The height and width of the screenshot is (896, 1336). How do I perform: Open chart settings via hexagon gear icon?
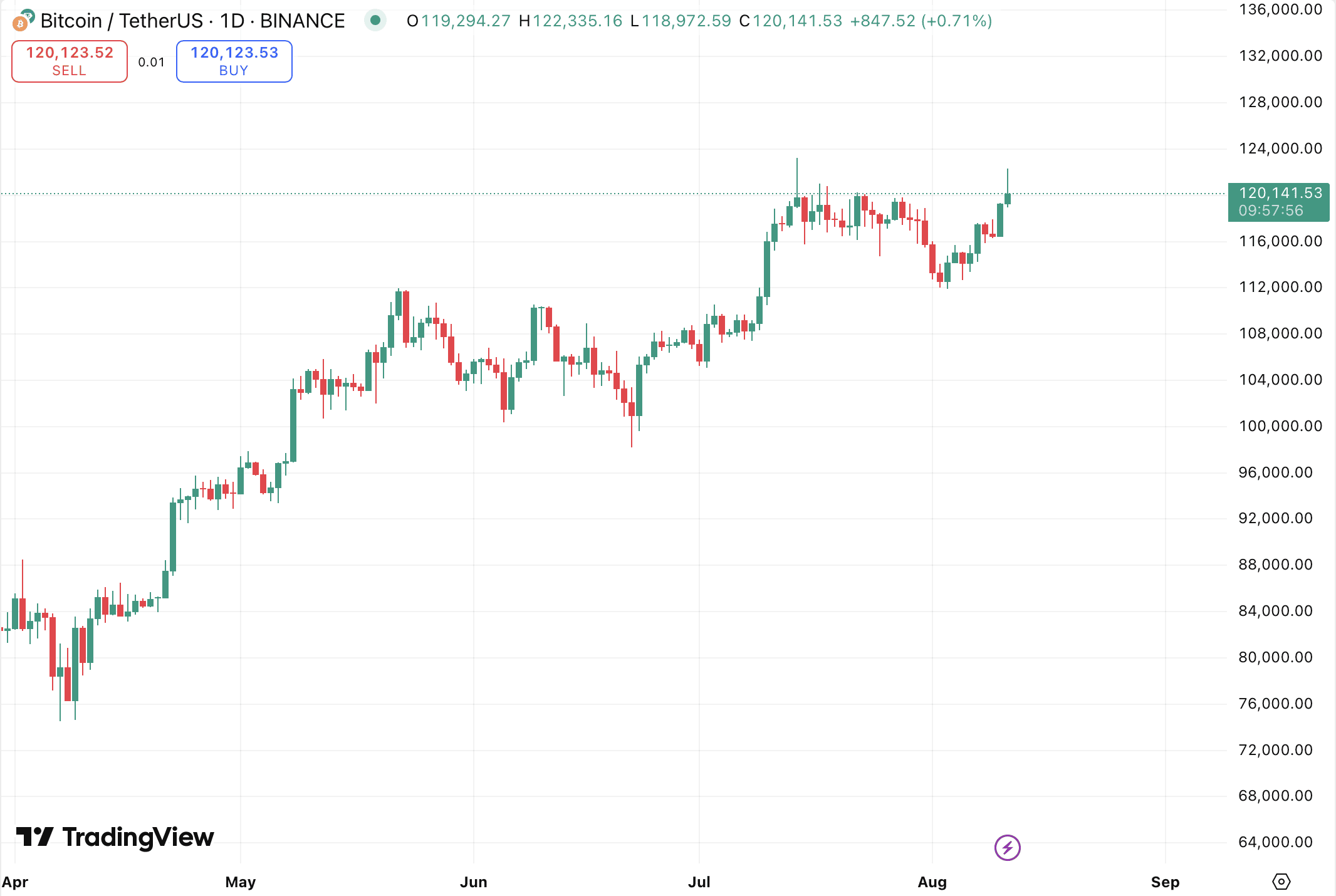(x=1281, y=882)
